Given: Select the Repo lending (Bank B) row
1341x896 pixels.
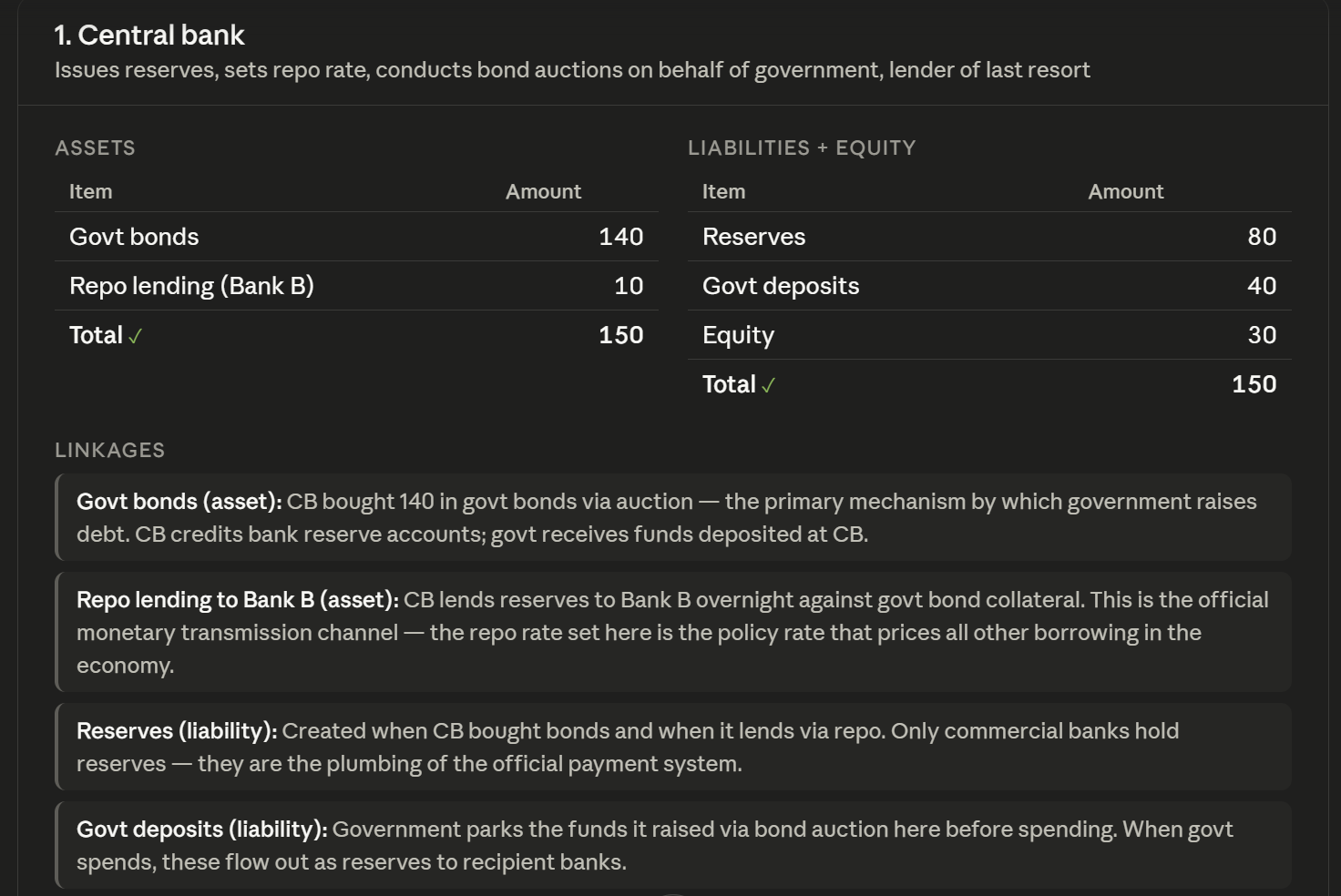Looking at the screenshot, I should coord(356,286).
